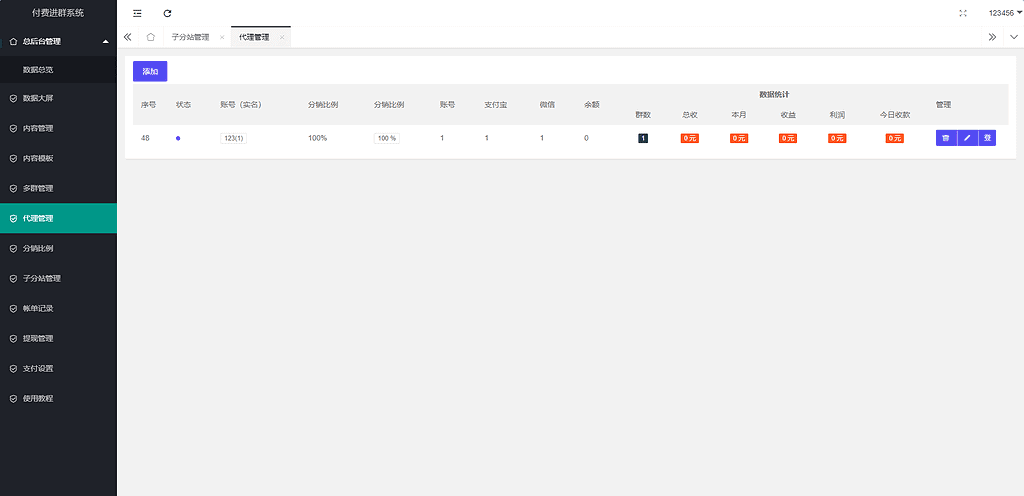Toggle the sidebar collapse icon
The image size is (1024, 496).
tap(138, 13)
